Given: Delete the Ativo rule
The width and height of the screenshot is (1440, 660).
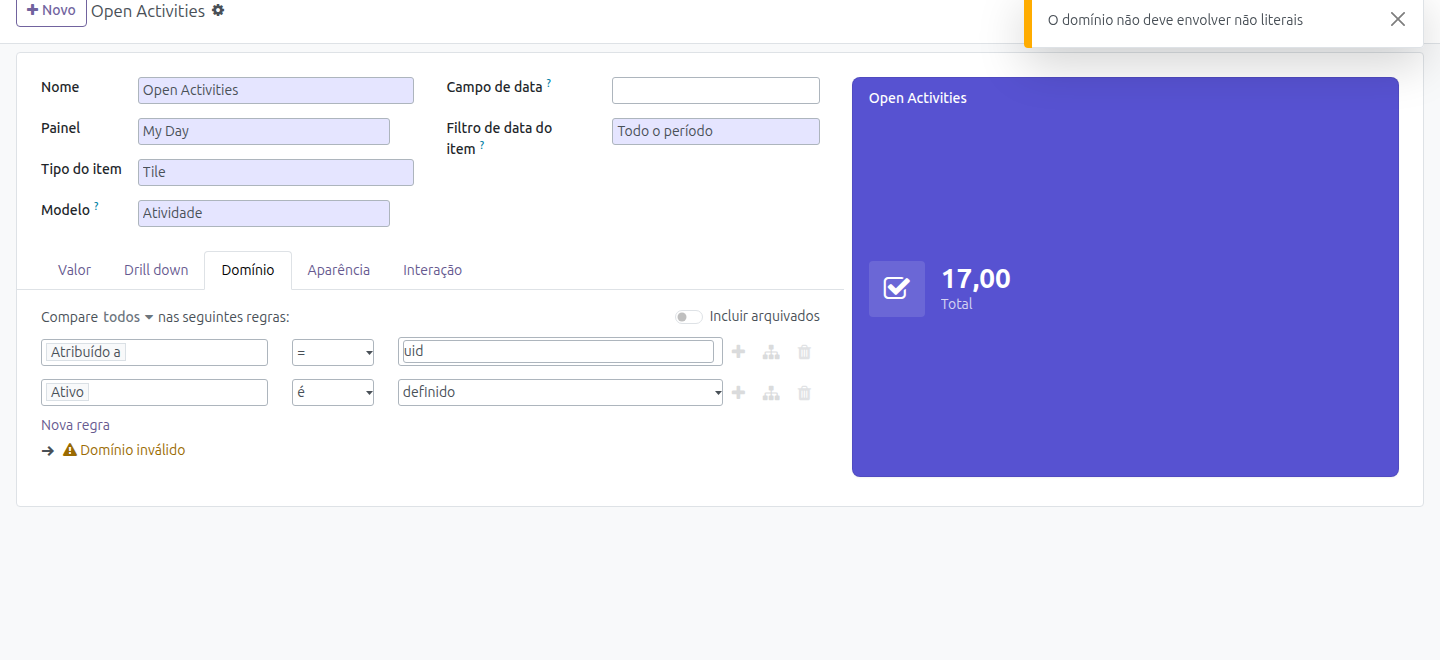Looking at the screenshot, I should click(x=804, y=393).
